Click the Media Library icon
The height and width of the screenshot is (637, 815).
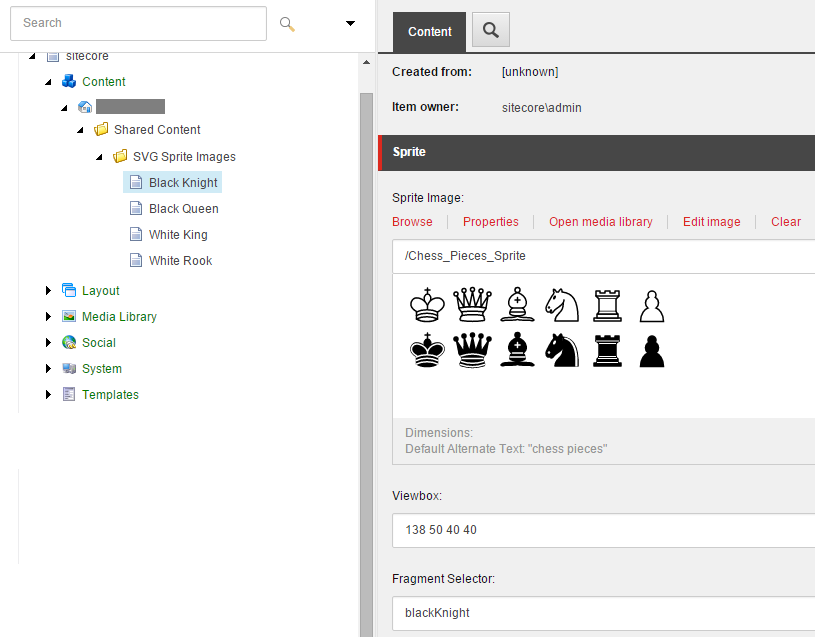tap(69, 317)
